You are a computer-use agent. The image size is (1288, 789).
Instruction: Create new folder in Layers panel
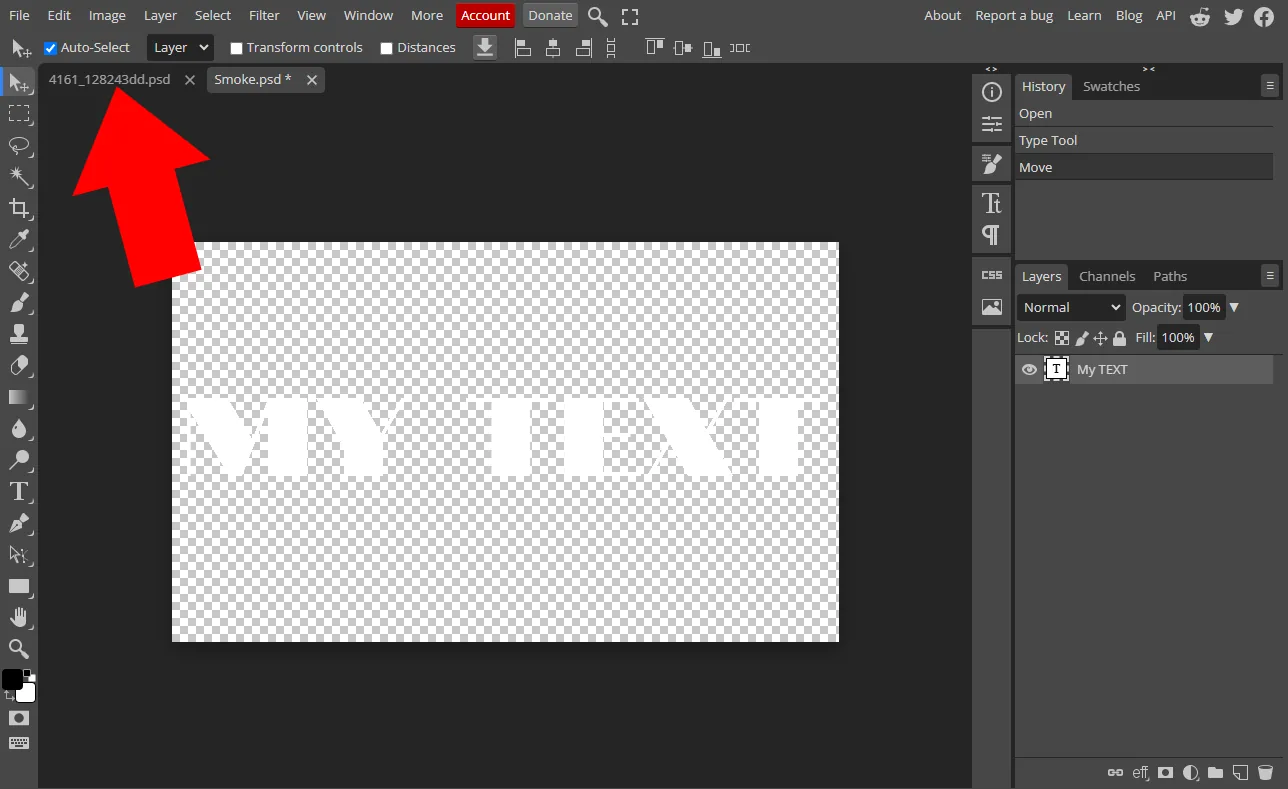(1215, 772)
